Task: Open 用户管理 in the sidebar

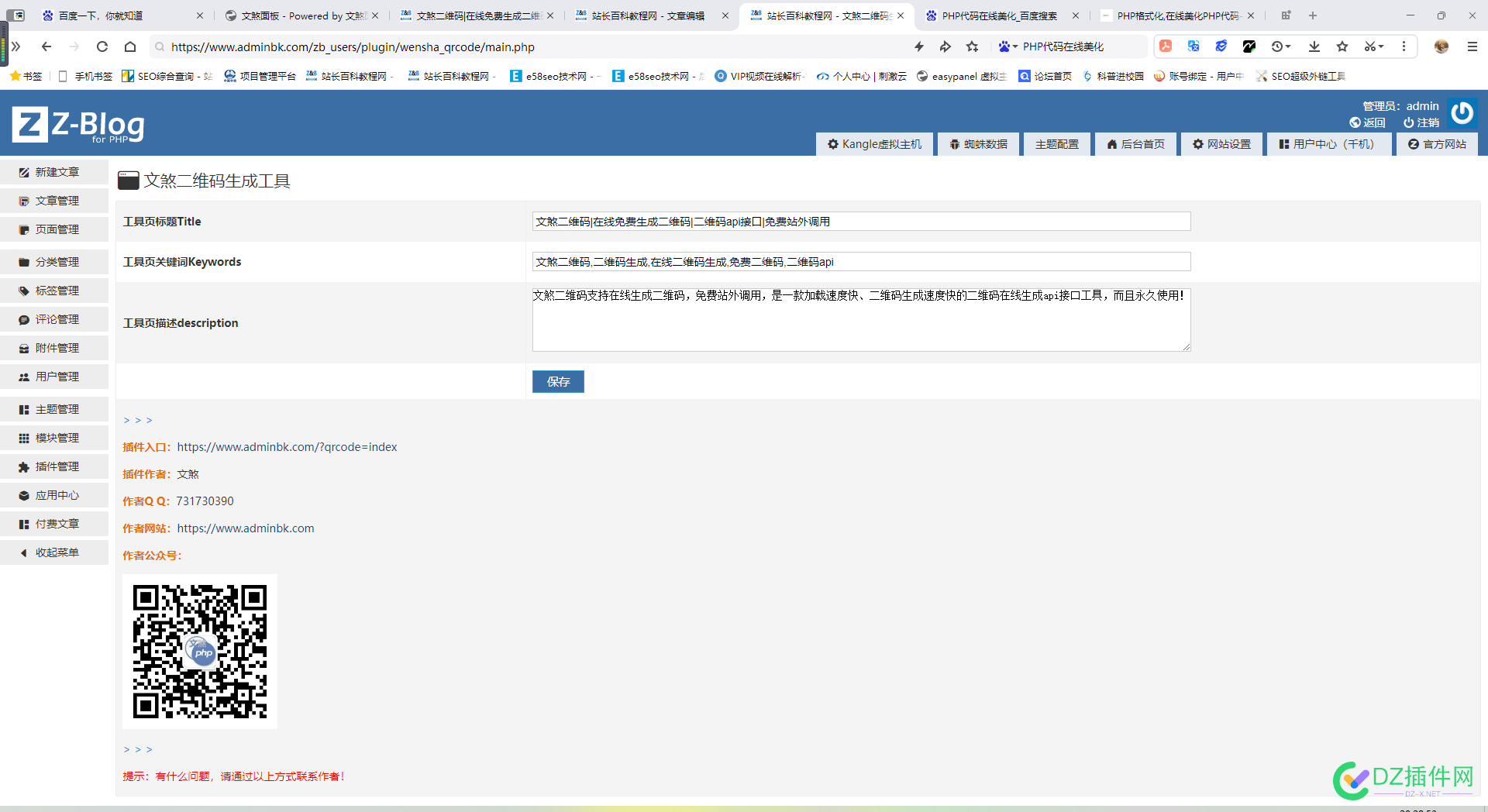Action: point(54,377)
